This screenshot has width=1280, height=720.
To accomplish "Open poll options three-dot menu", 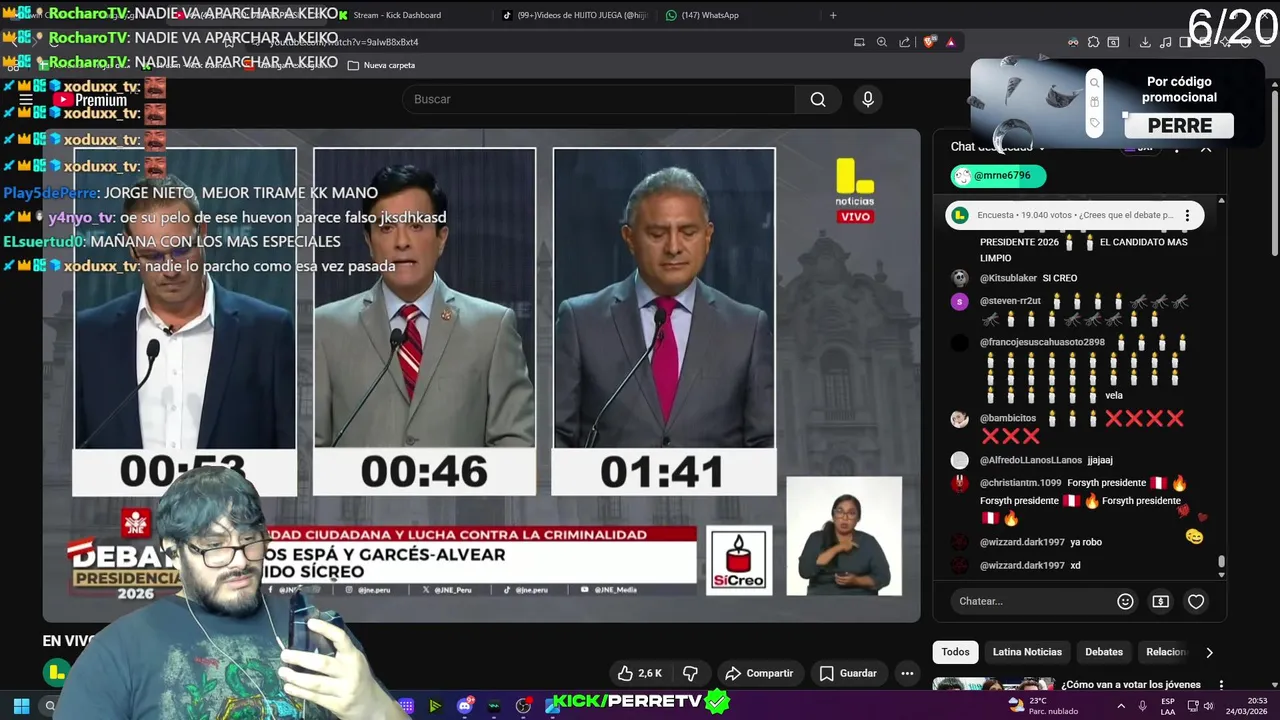I will tap(1187, 215).
